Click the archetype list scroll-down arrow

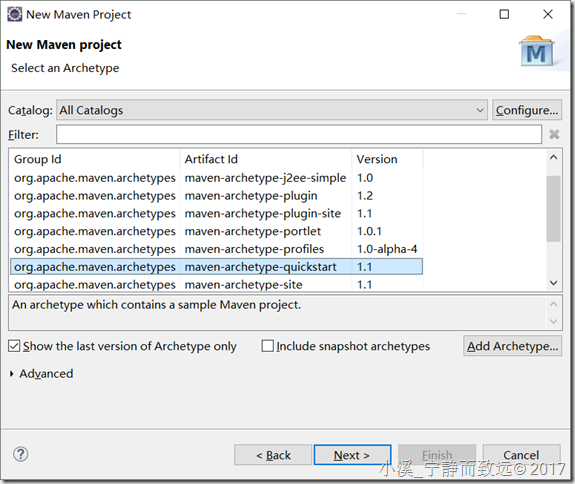click(553, 283)
